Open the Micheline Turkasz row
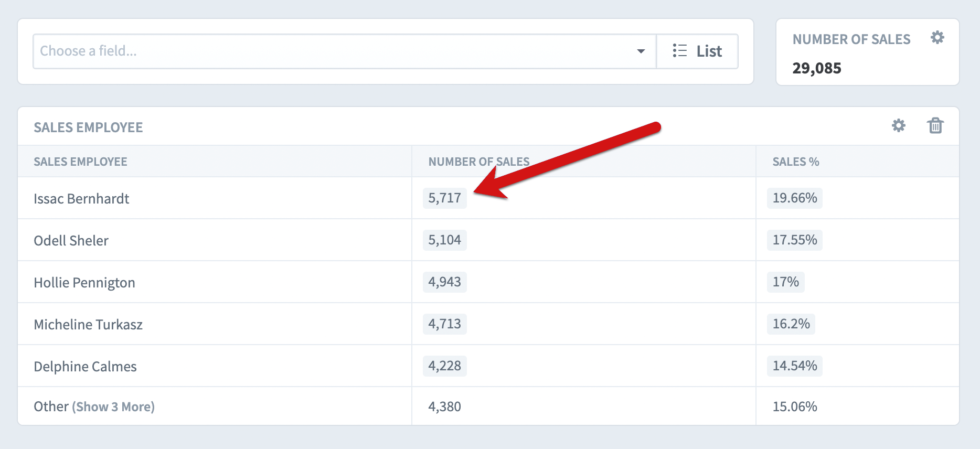The image size is (980, 449). pyautogui.click(x=90, y=325)
